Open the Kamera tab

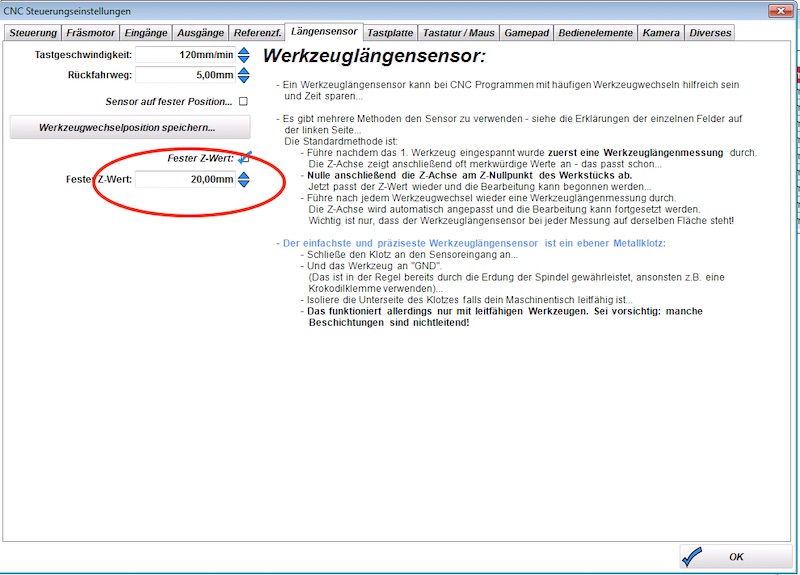[x=661, y=33]
